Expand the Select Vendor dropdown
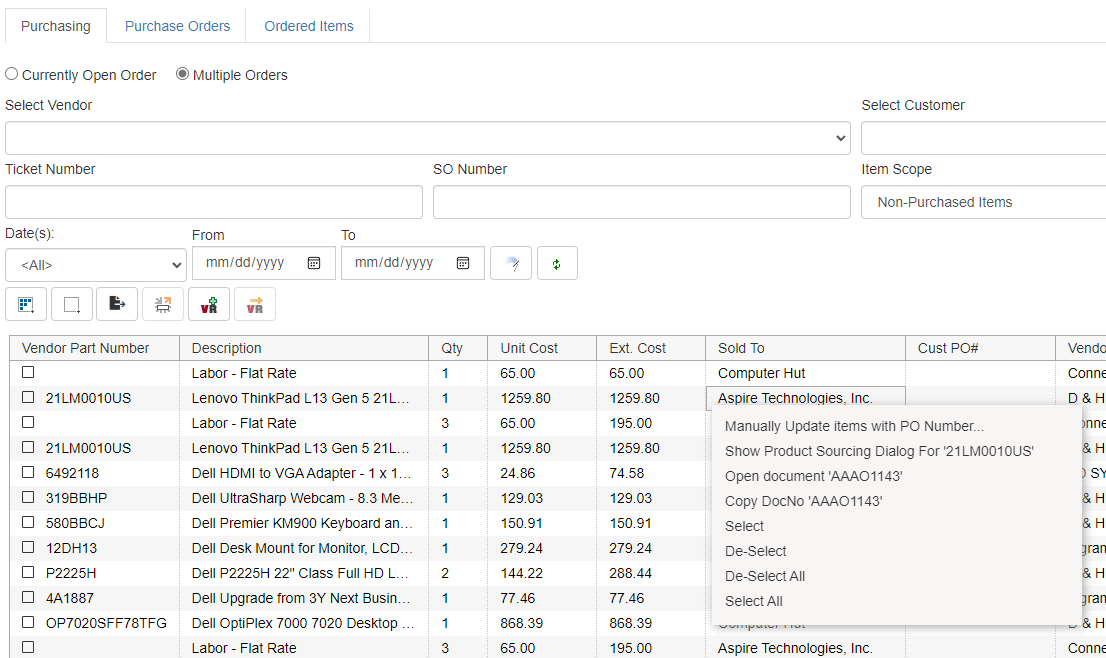1106x658 pixels. (x=427, y=138)
